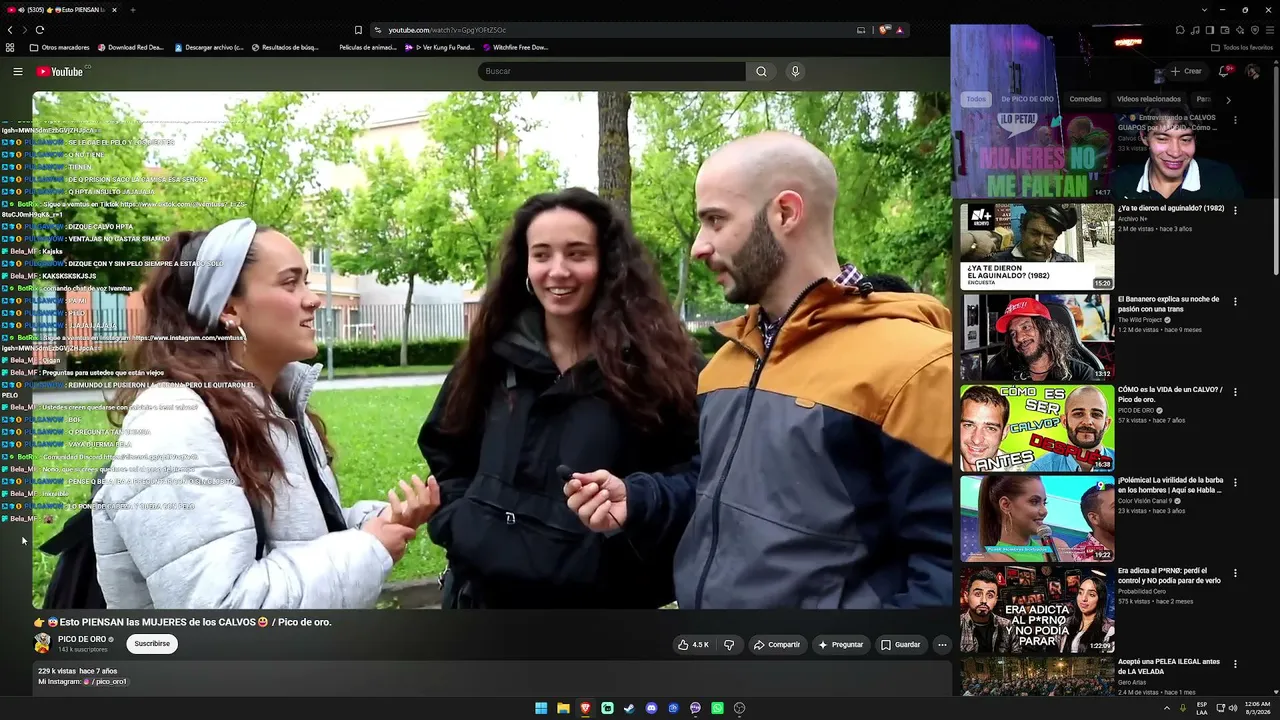Go to YouTube home via the logo
Screen dimensions: 1280x720
coord(60,71)
